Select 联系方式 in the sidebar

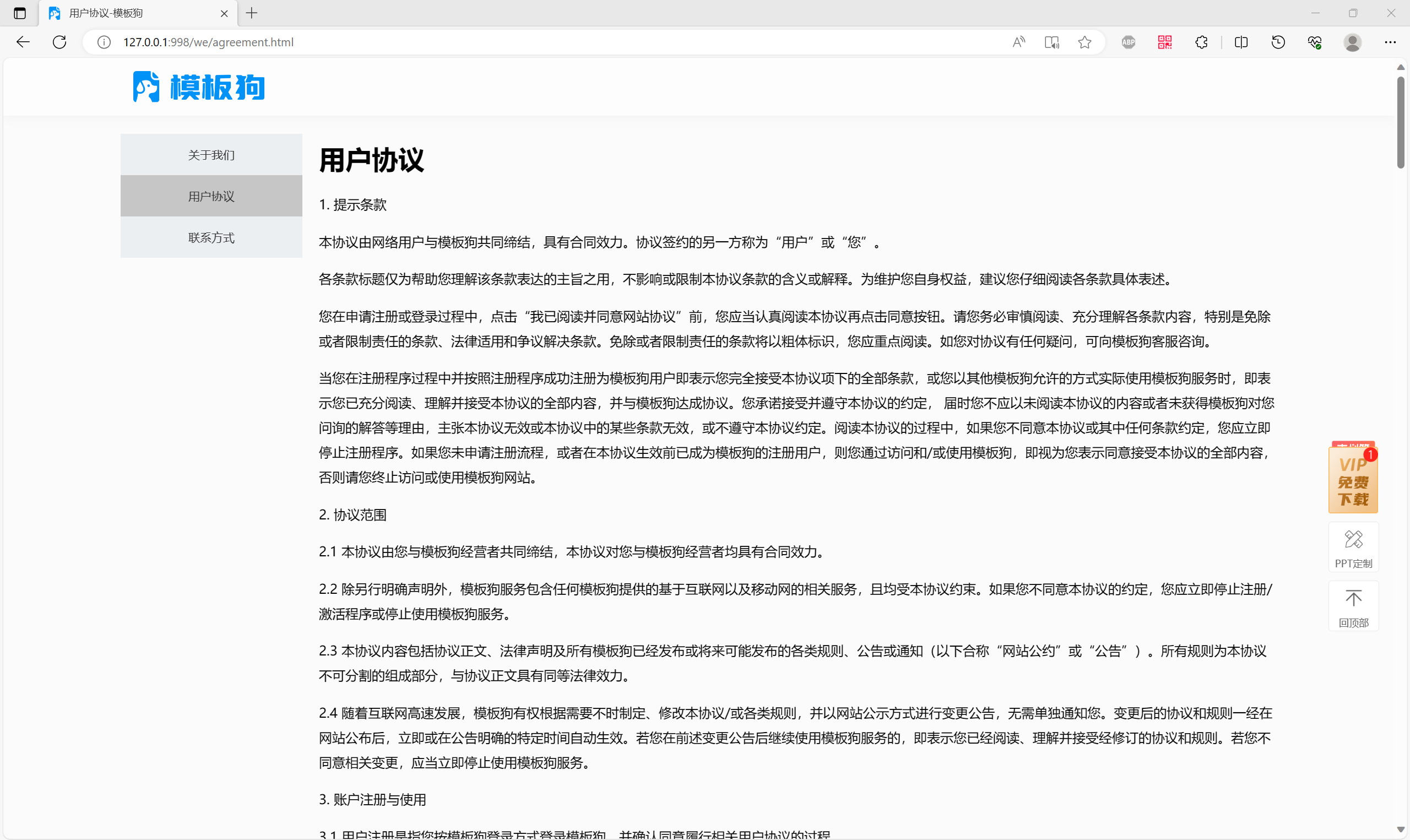(211, 237)
